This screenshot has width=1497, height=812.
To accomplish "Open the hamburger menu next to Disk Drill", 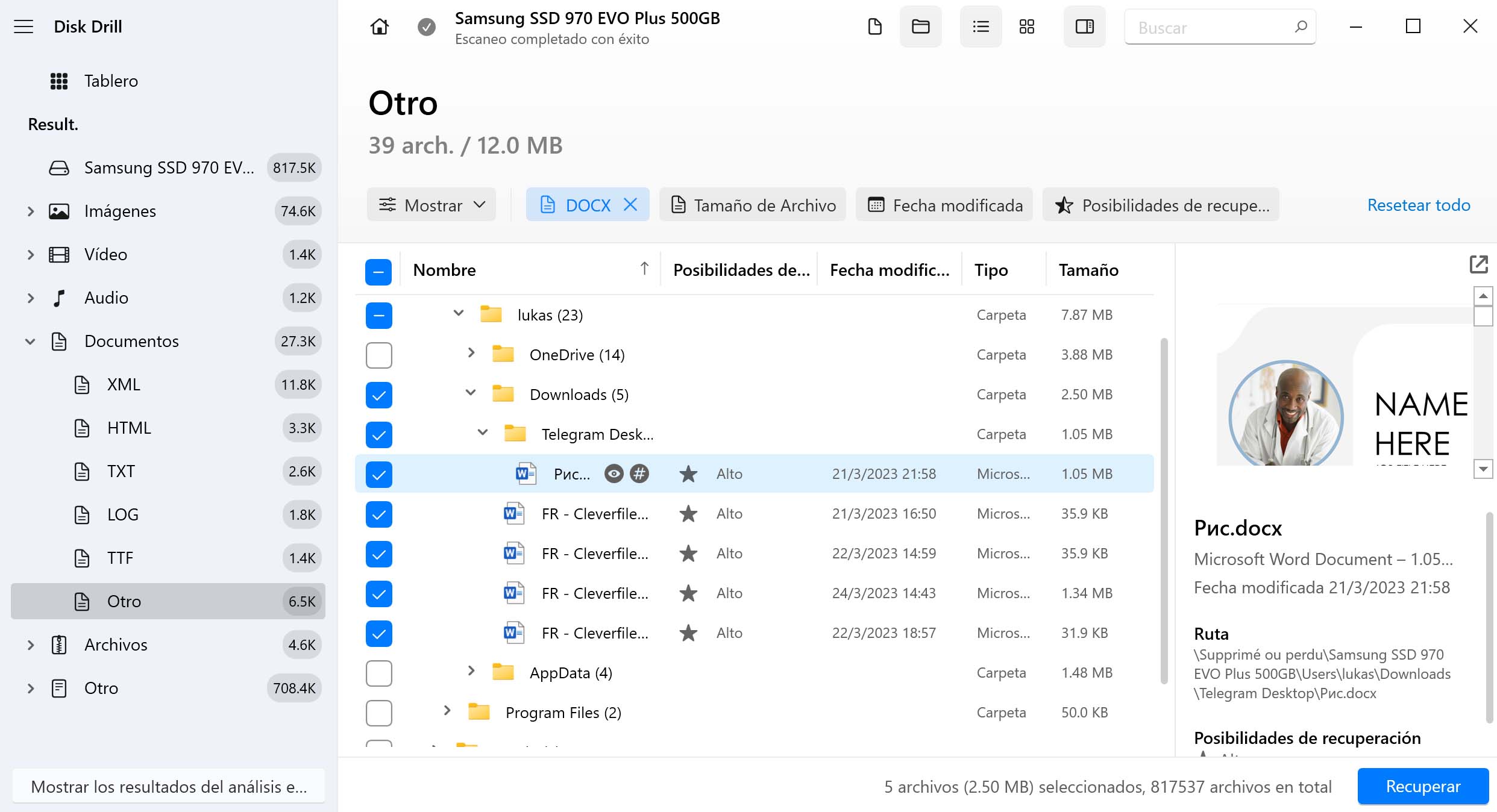I will (24, 27).
